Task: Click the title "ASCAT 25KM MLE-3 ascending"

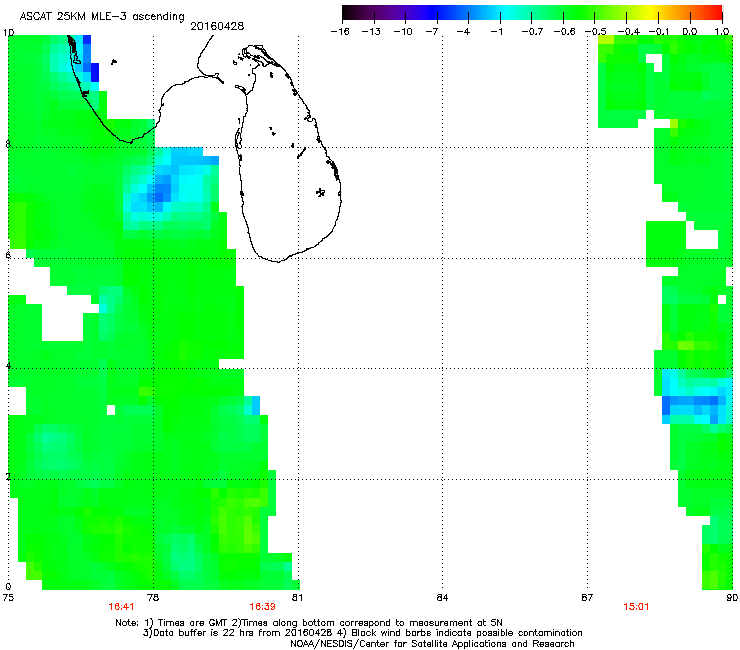Action: click(x=102, y=17)
